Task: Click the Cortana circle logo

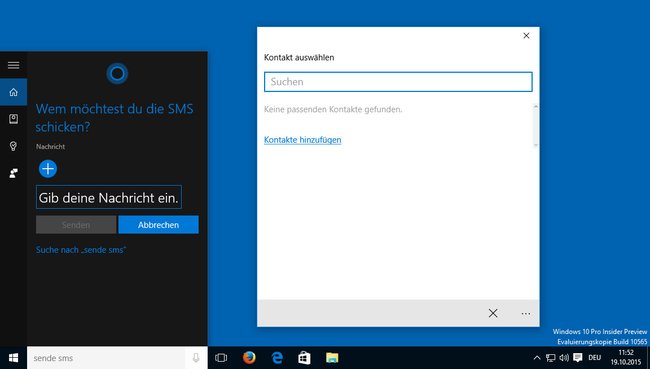Action: 117,74
